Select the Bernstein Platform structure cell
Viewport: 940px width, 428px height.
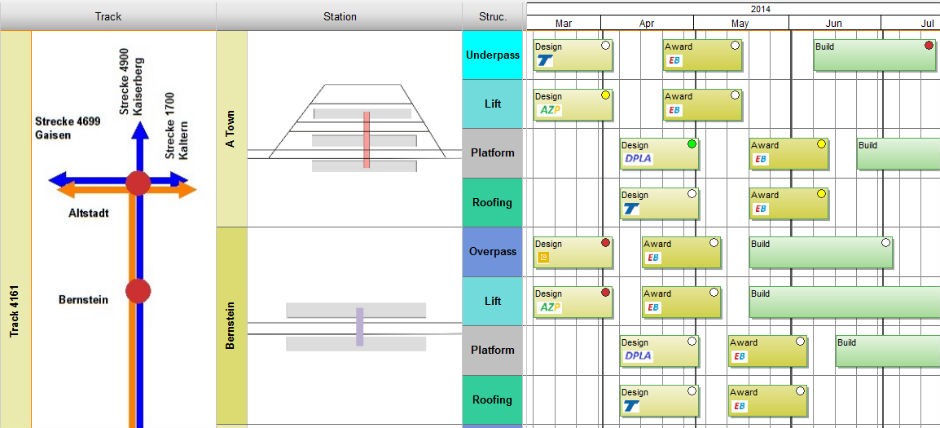(493, 351)
